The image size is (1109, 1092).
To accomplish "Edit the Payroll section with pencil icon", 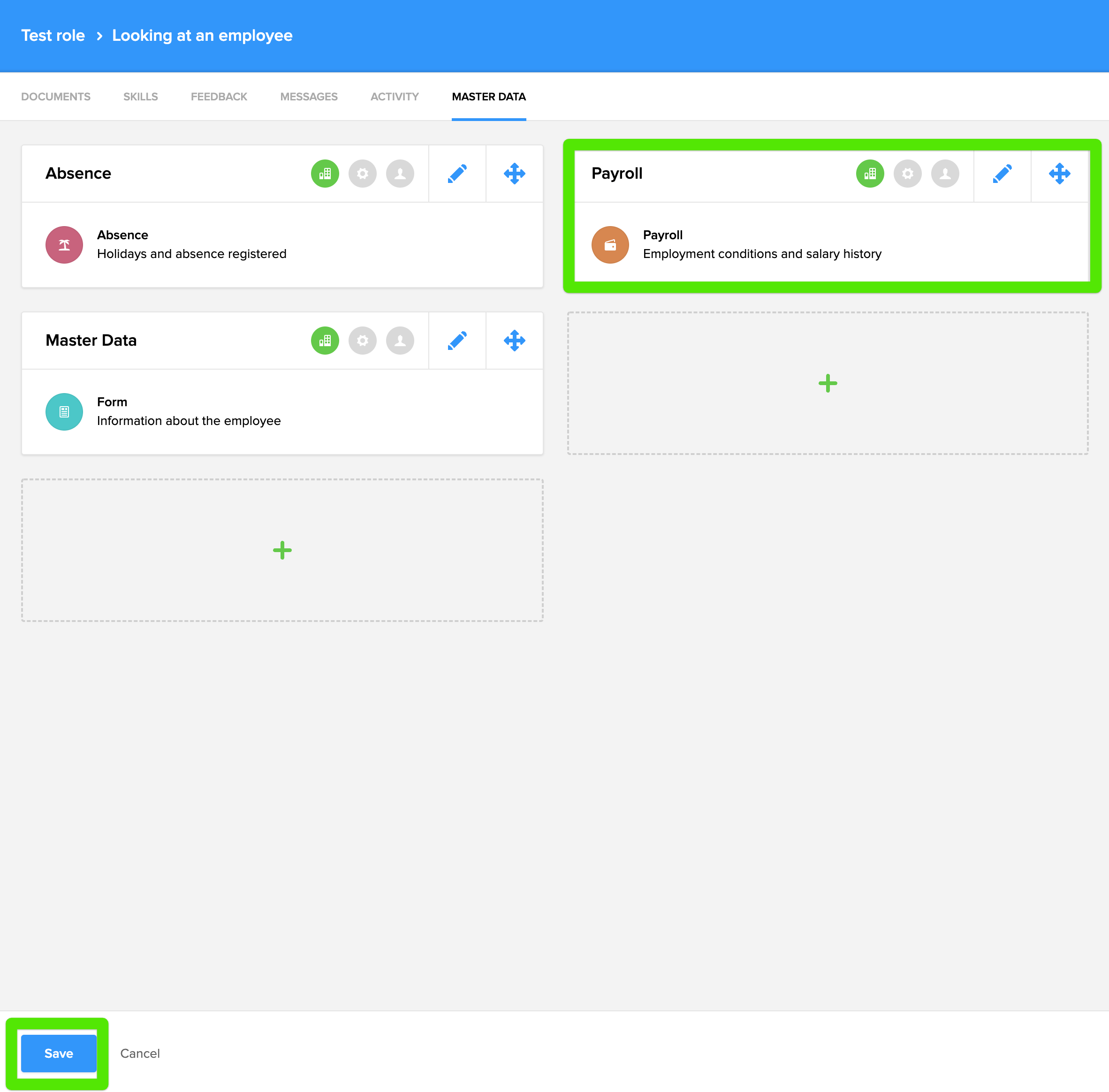I will point(1002,173).
